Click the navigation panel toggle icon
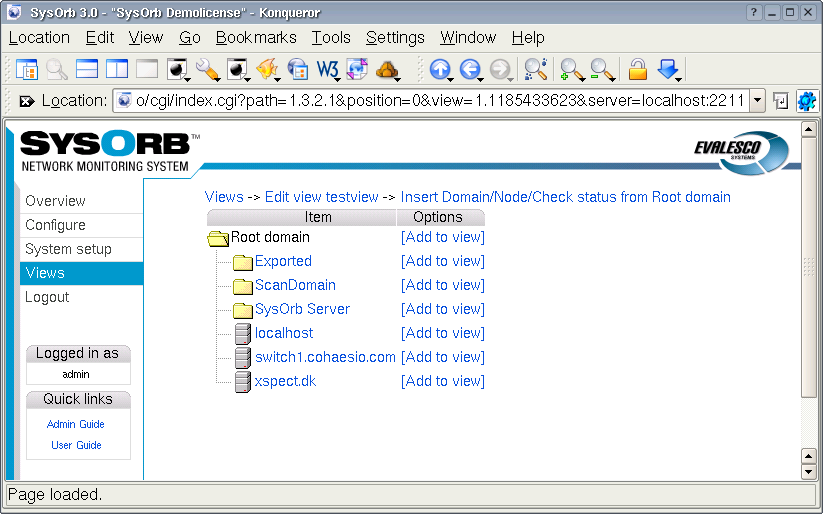This screenshot has width=823, height=514. pos(27,69)
